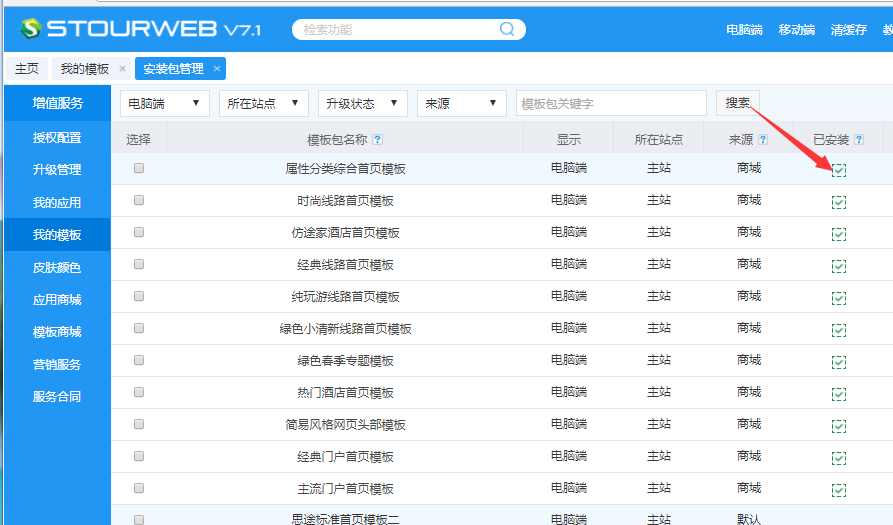The image size is (893, 525).
Task: Click 清缓存 link in top bar
Action: tap(848, 30)
